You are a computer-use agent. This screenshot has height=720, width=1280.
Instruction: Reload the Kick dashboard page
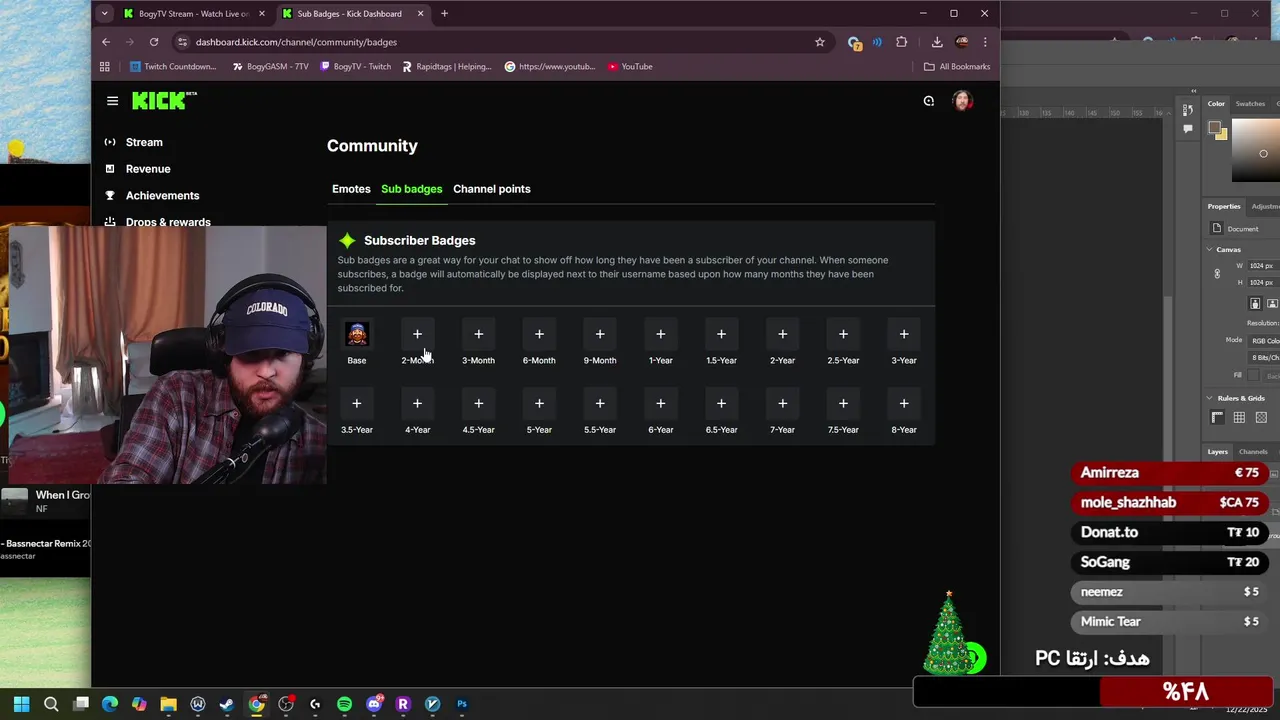pos(154,42)
